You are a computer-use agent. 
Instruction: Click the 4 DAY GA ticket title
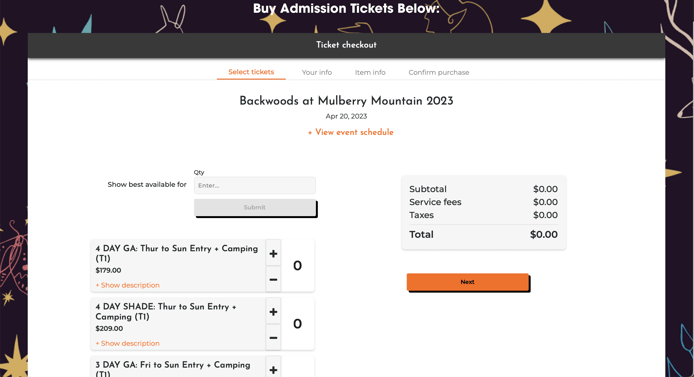[177, 253]
